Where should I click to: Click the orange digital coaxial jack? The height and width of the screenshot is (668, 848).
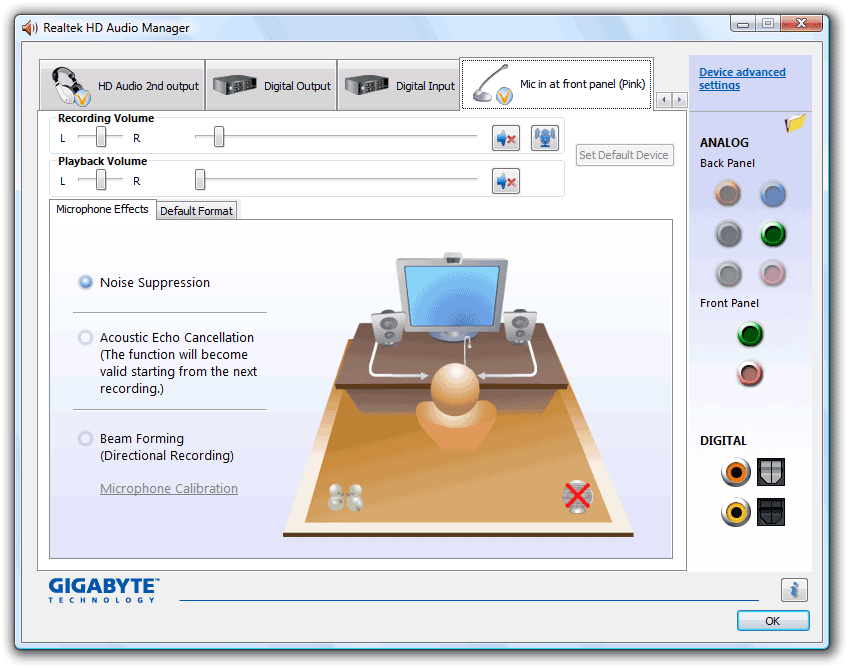click(736, 472)
